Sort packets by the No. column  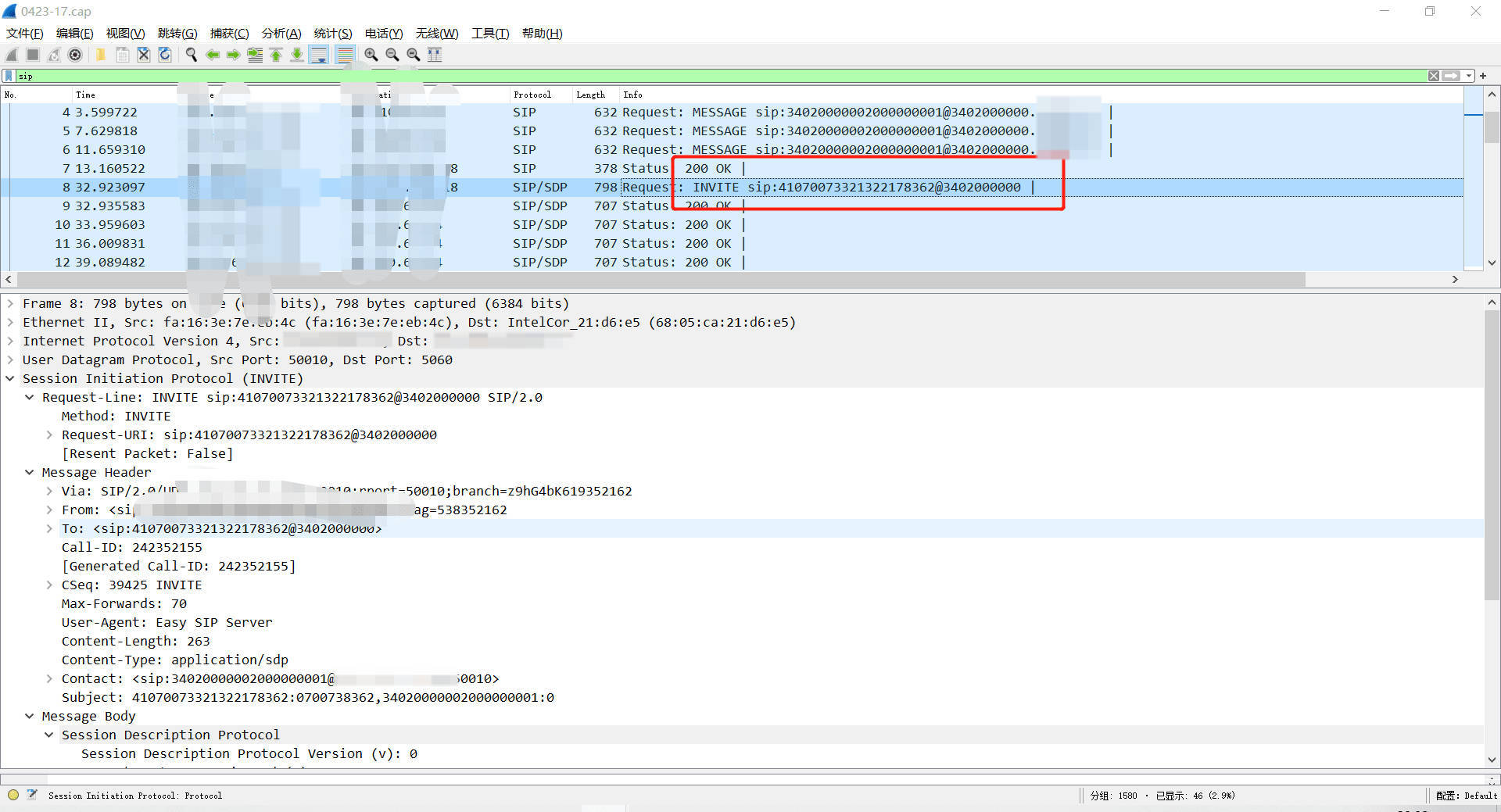(35, 95)
